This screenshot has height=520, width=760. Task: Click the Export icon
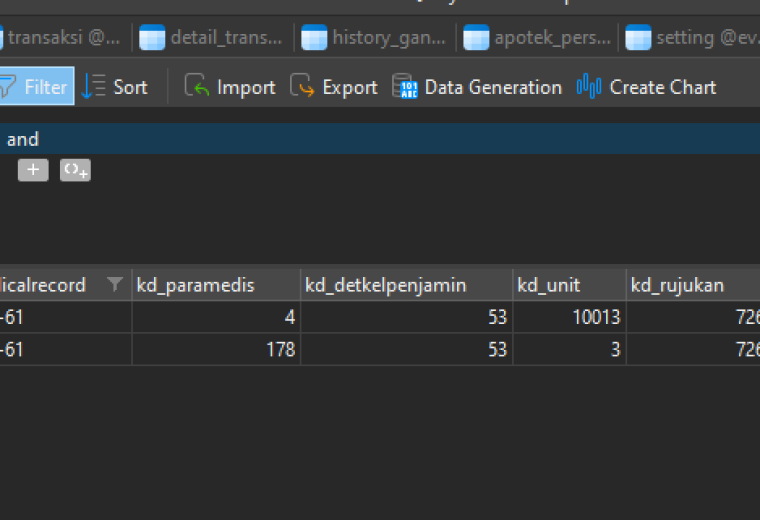(x=302, y=86)
